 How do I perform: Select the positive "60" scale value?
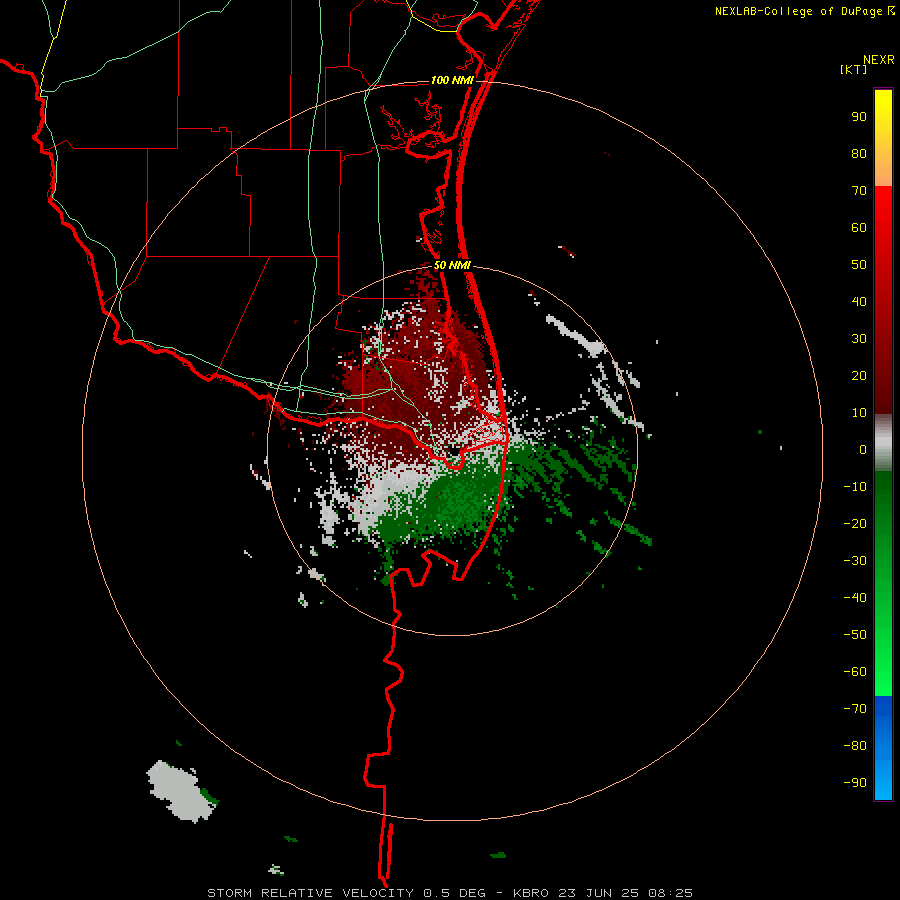point(859,227)
